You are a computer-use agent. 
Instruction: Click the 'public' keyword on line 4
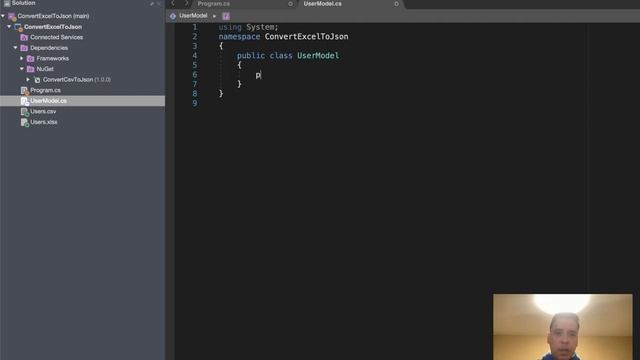251,56
